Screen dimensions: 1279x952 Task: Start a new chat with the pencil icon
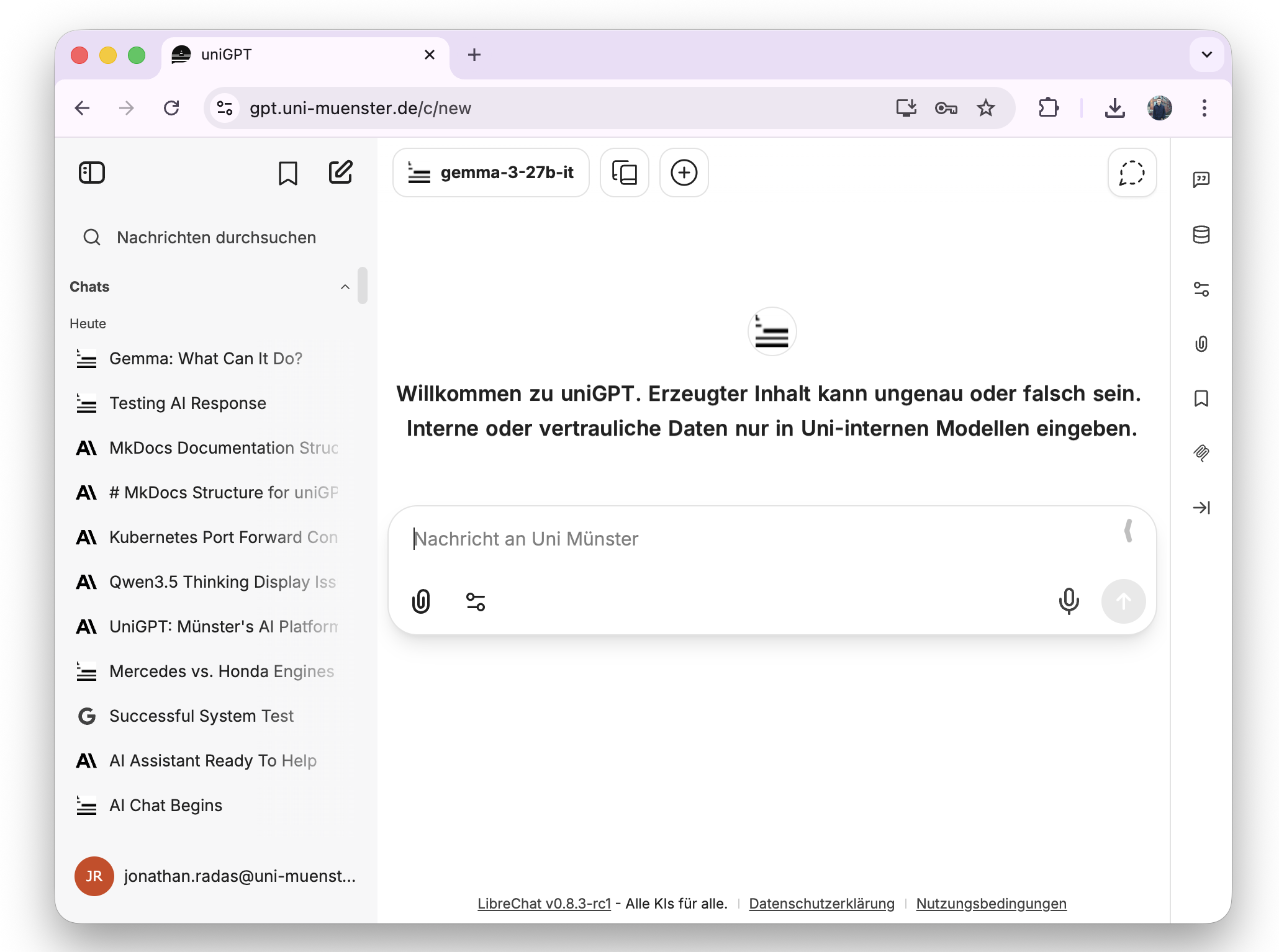tap(340, 173)
